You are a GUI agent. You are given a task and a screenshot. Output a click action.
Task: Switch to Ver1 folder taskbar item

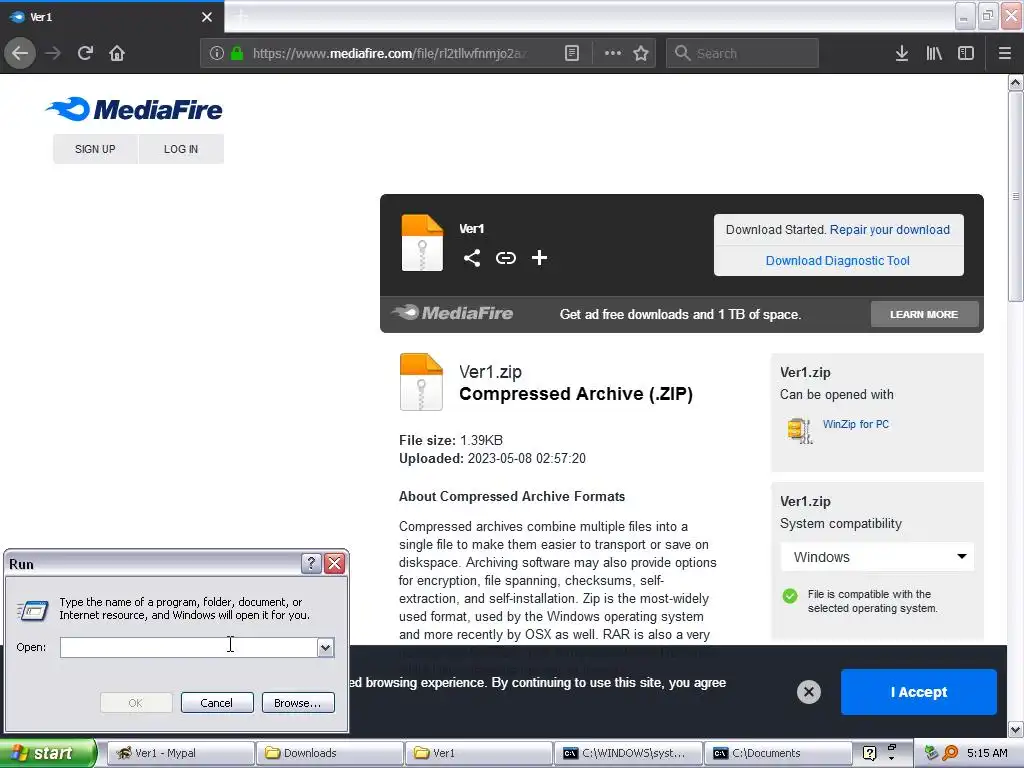pos(479,753)
